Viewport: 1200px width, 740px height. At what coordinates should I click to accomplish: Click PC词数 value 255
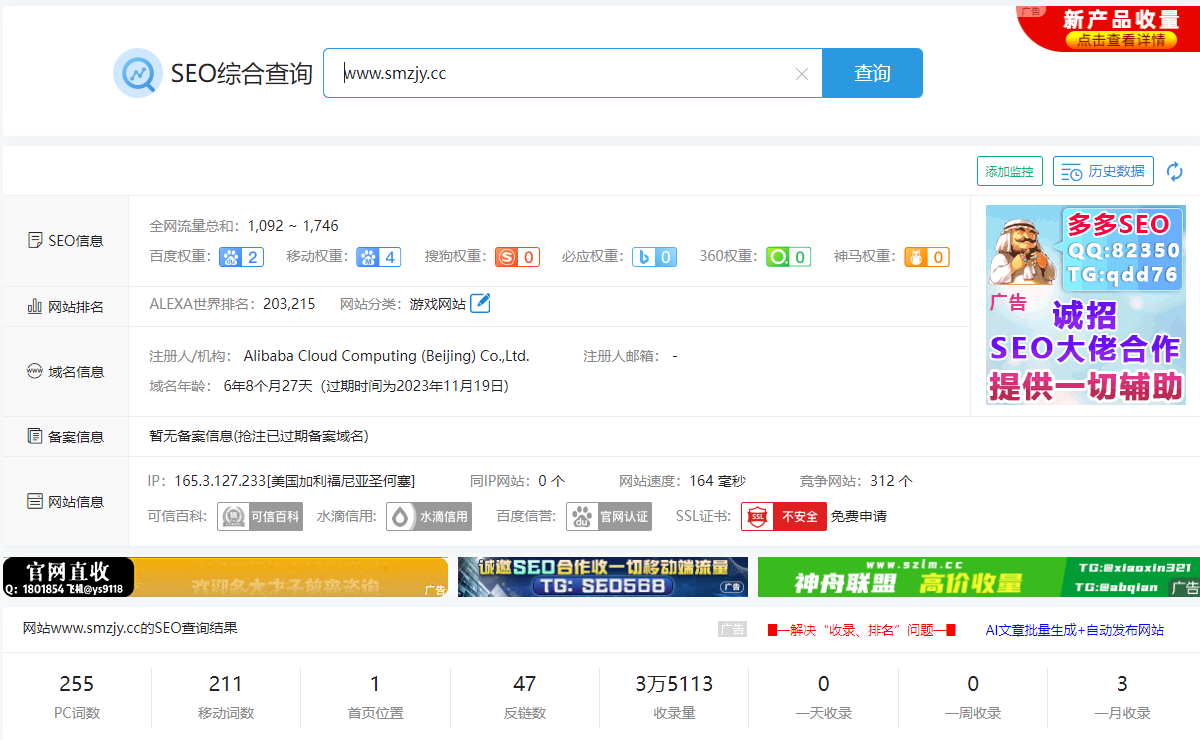[77, 684]
